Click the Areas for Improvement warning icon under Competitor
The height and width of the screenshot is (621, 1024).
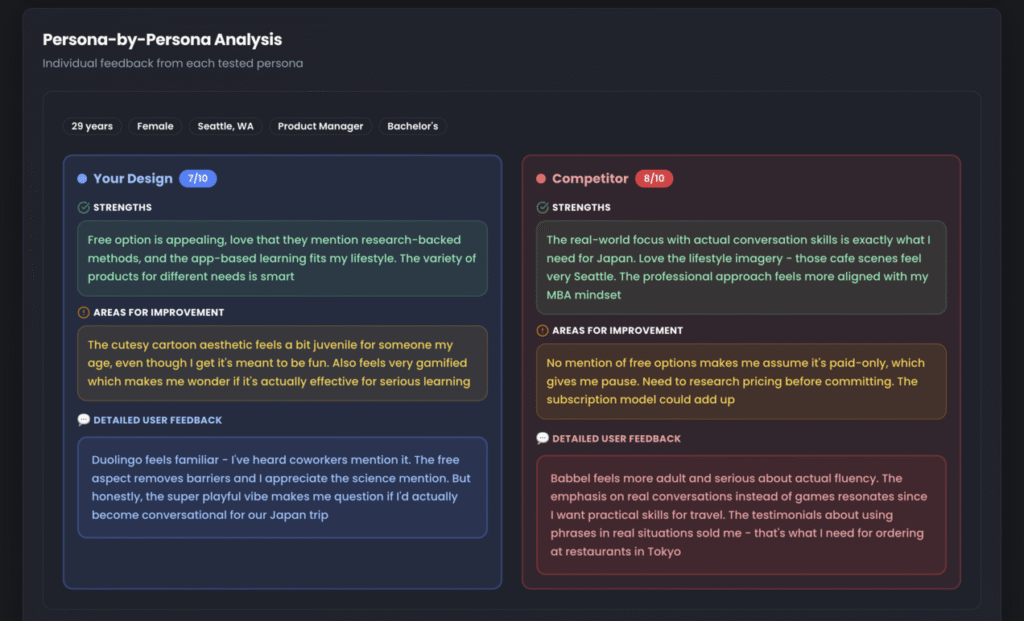[543, 331]
